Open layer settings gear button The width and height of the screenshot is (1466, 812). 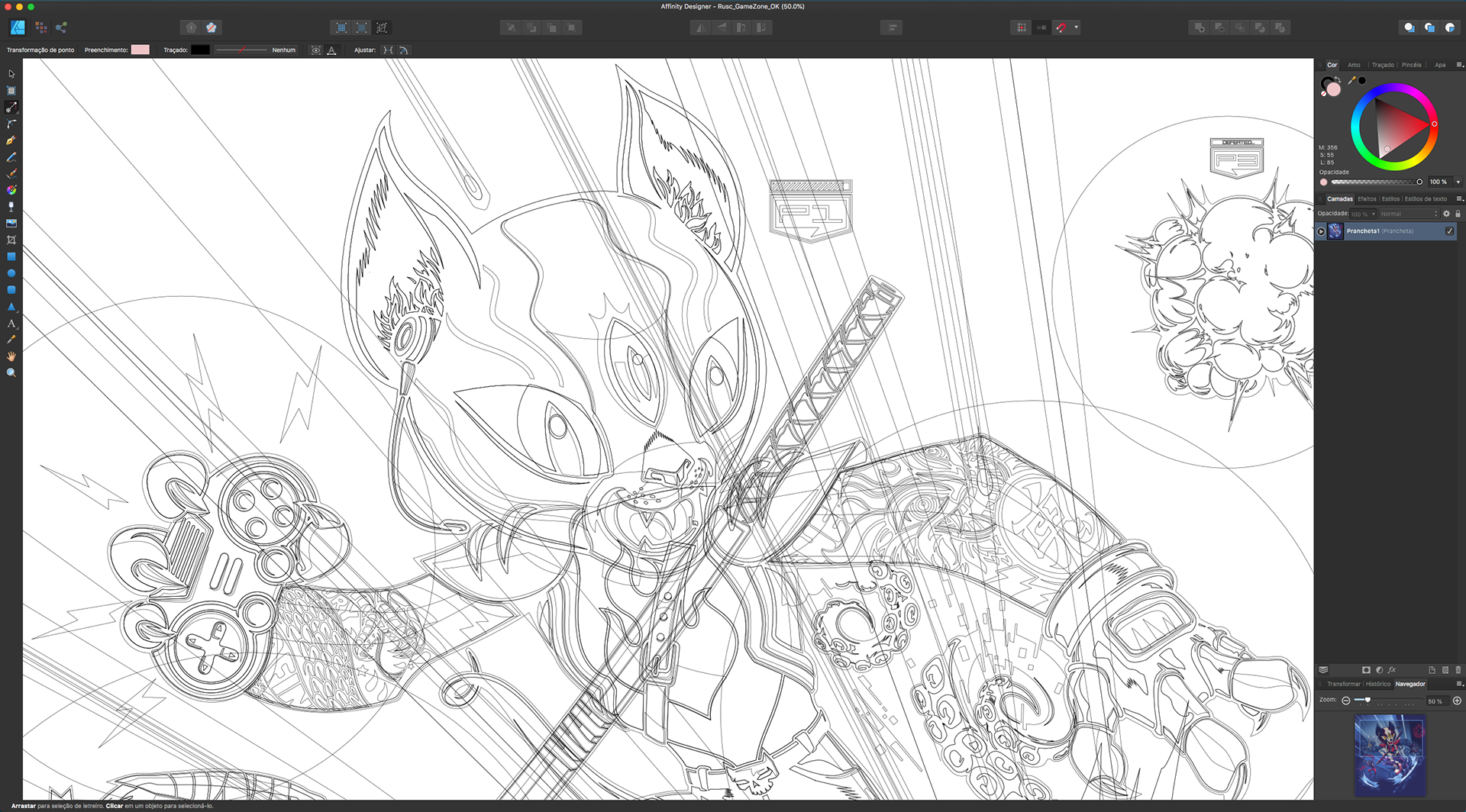coord(1446,214)
